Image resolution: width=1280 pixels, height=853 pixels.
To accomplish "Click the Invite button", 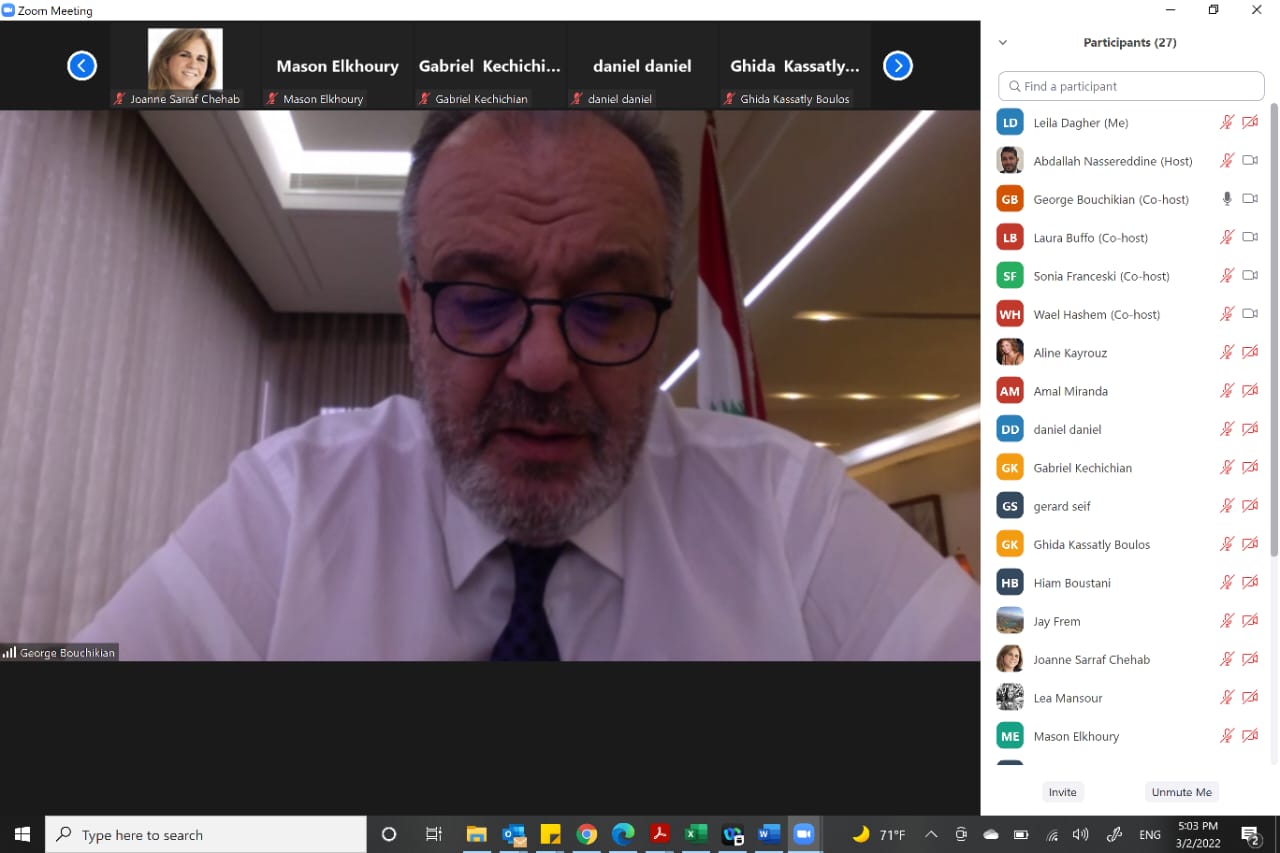I will (1062, 792).
